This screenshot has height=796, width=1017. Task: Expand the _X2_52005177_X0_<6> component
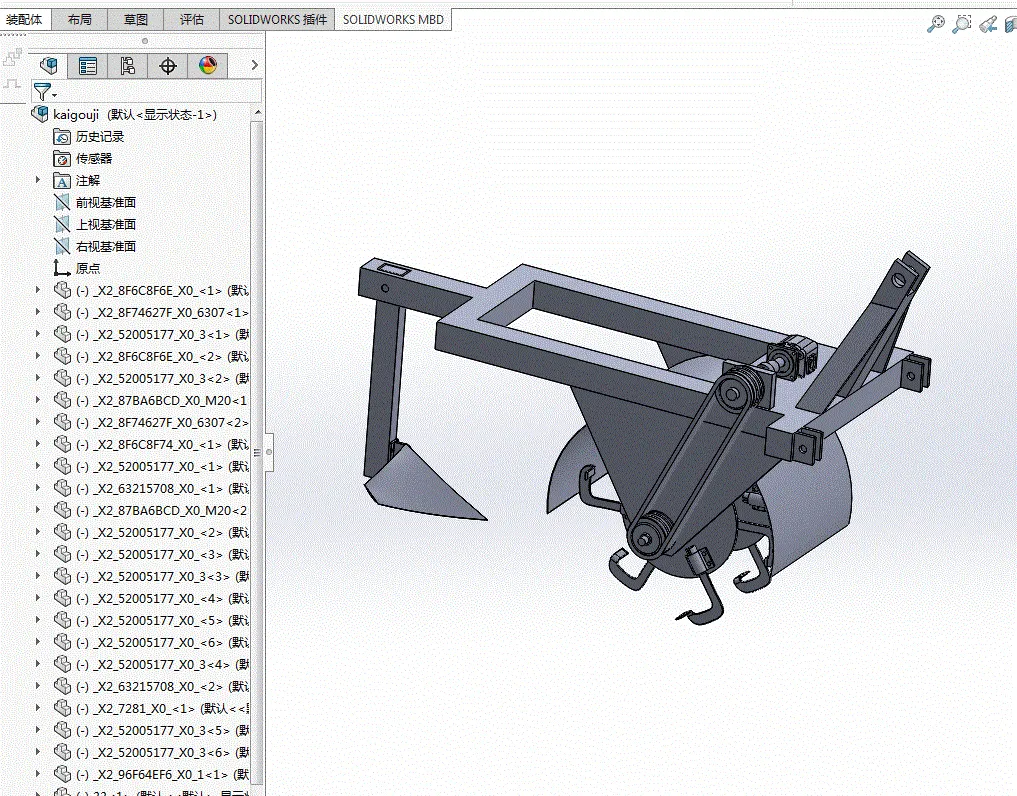pos(38,642)
